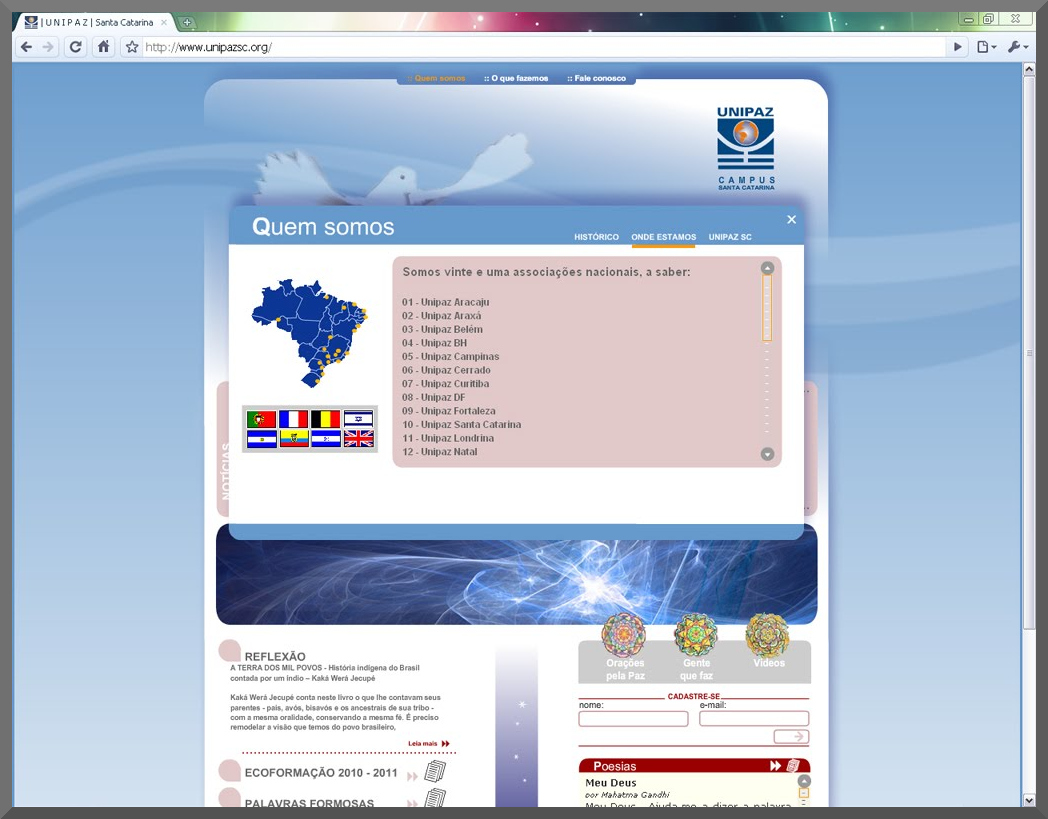
Task: Submit the Cadastre-se form arrow button
Action: click(791, 736)
